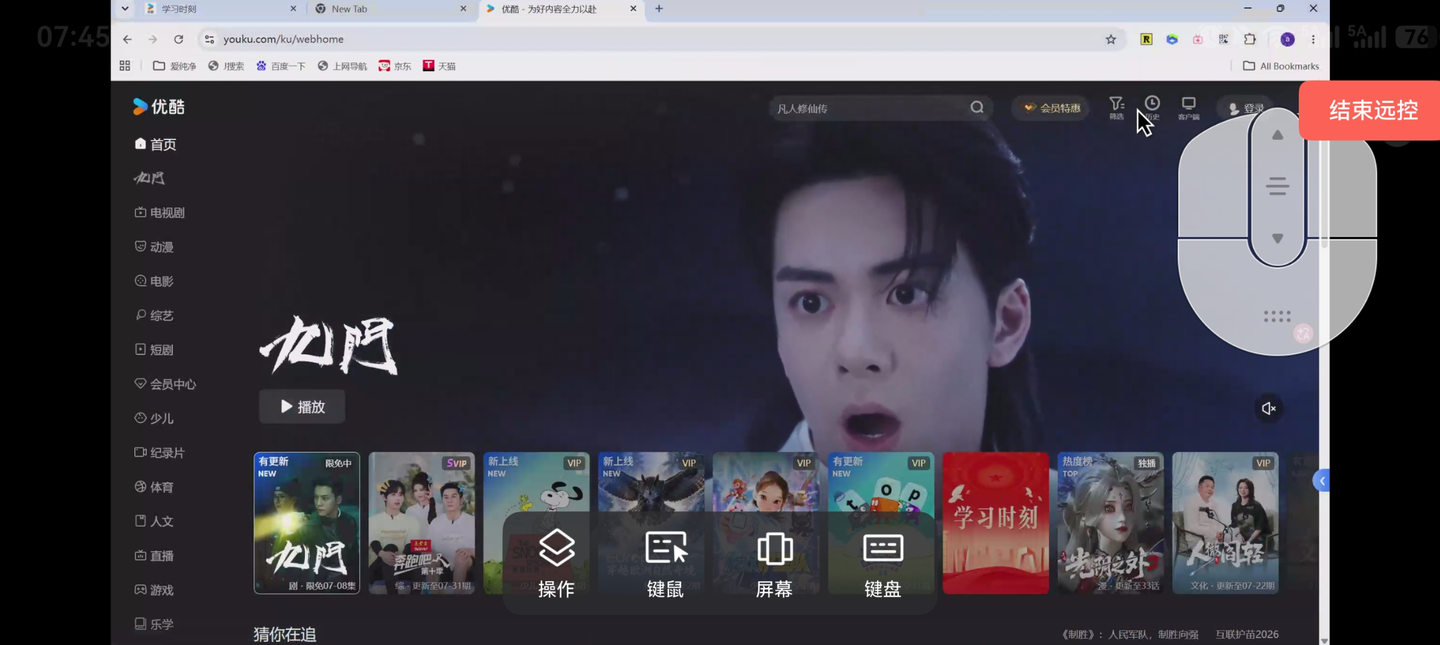This screenshot has width=1440, height=645.
Task: Select the 九門 thumbnail card
Action: (307, 523)
